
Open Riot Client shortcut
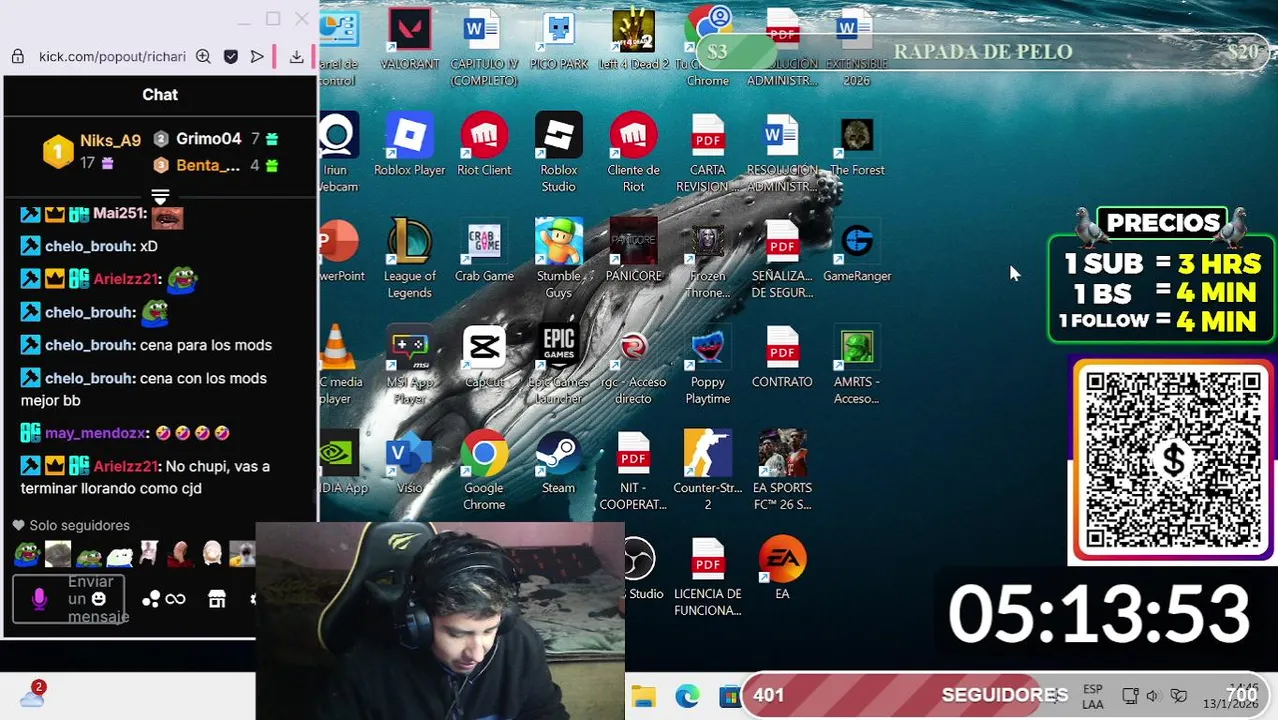pos(484,146)
